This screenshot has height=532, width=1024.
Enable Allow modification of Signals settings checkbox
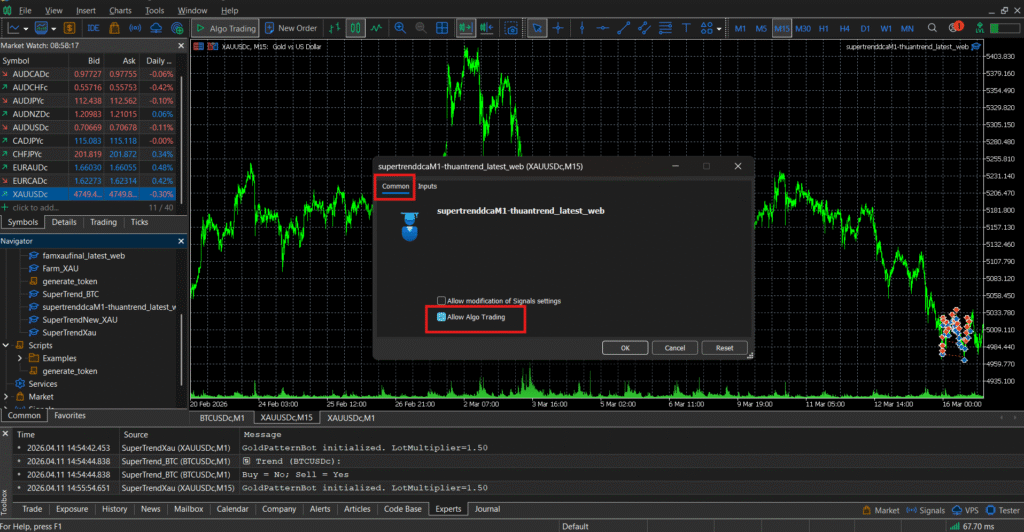441,300
